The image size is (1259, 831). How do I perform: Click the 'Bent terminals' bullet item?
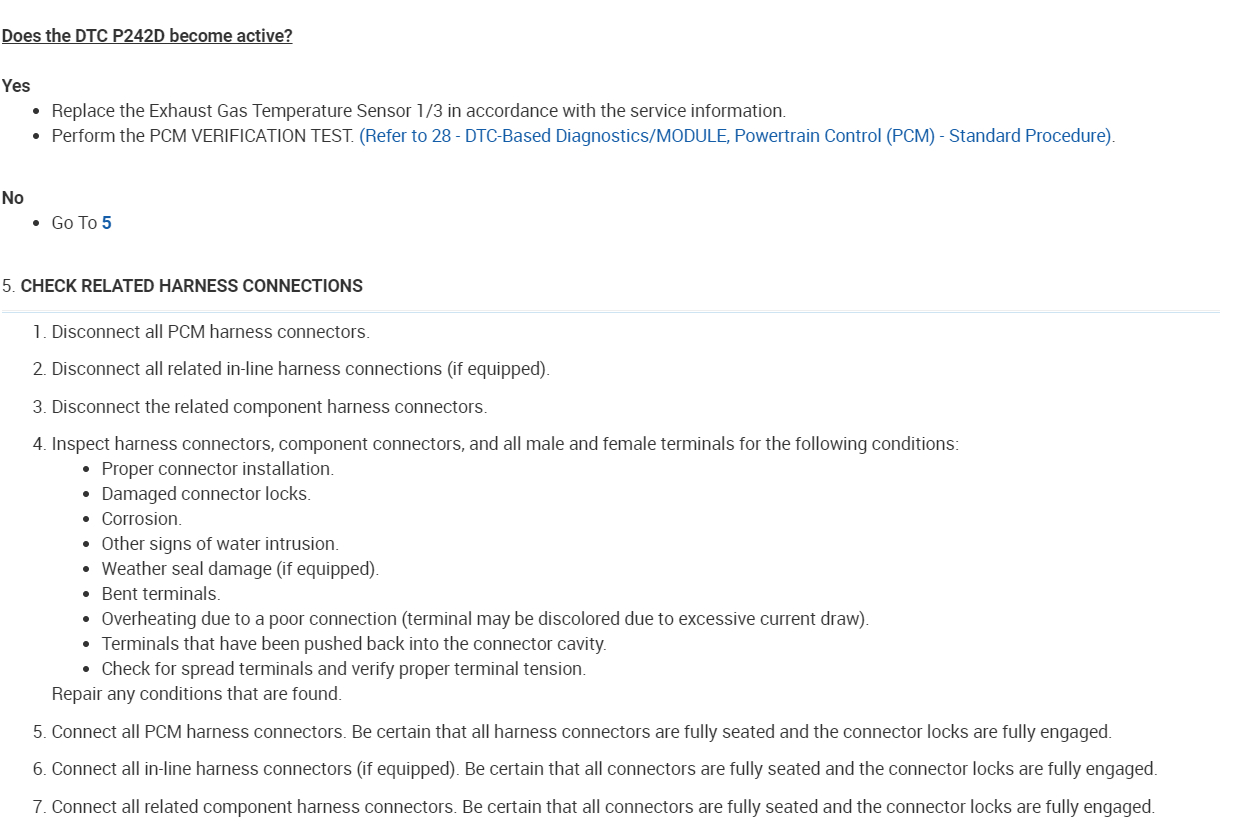tap(160, 594)
